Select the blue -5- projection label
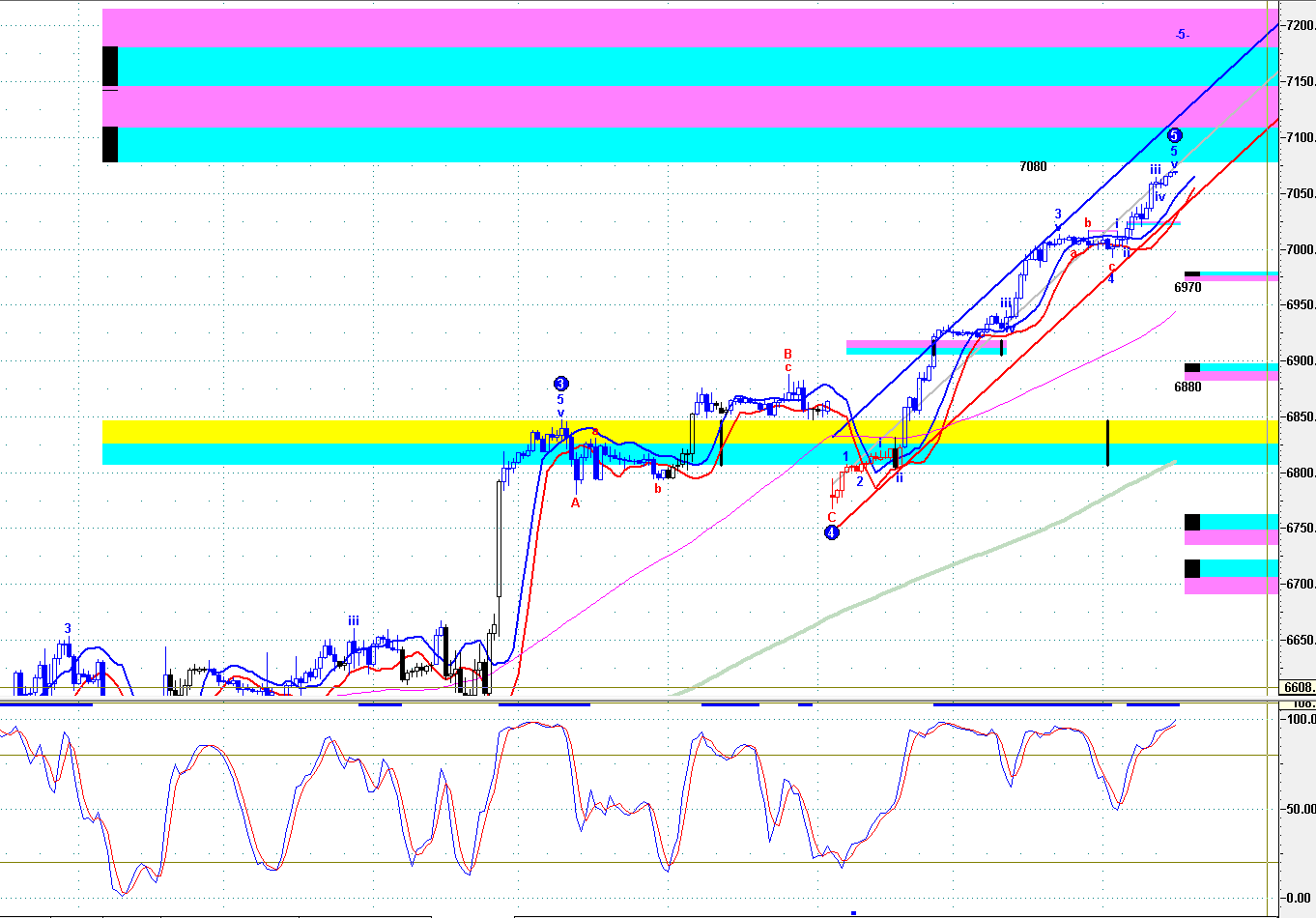Image resolution: width=1316 pixels, height=918 pixels. point(1182,35)
